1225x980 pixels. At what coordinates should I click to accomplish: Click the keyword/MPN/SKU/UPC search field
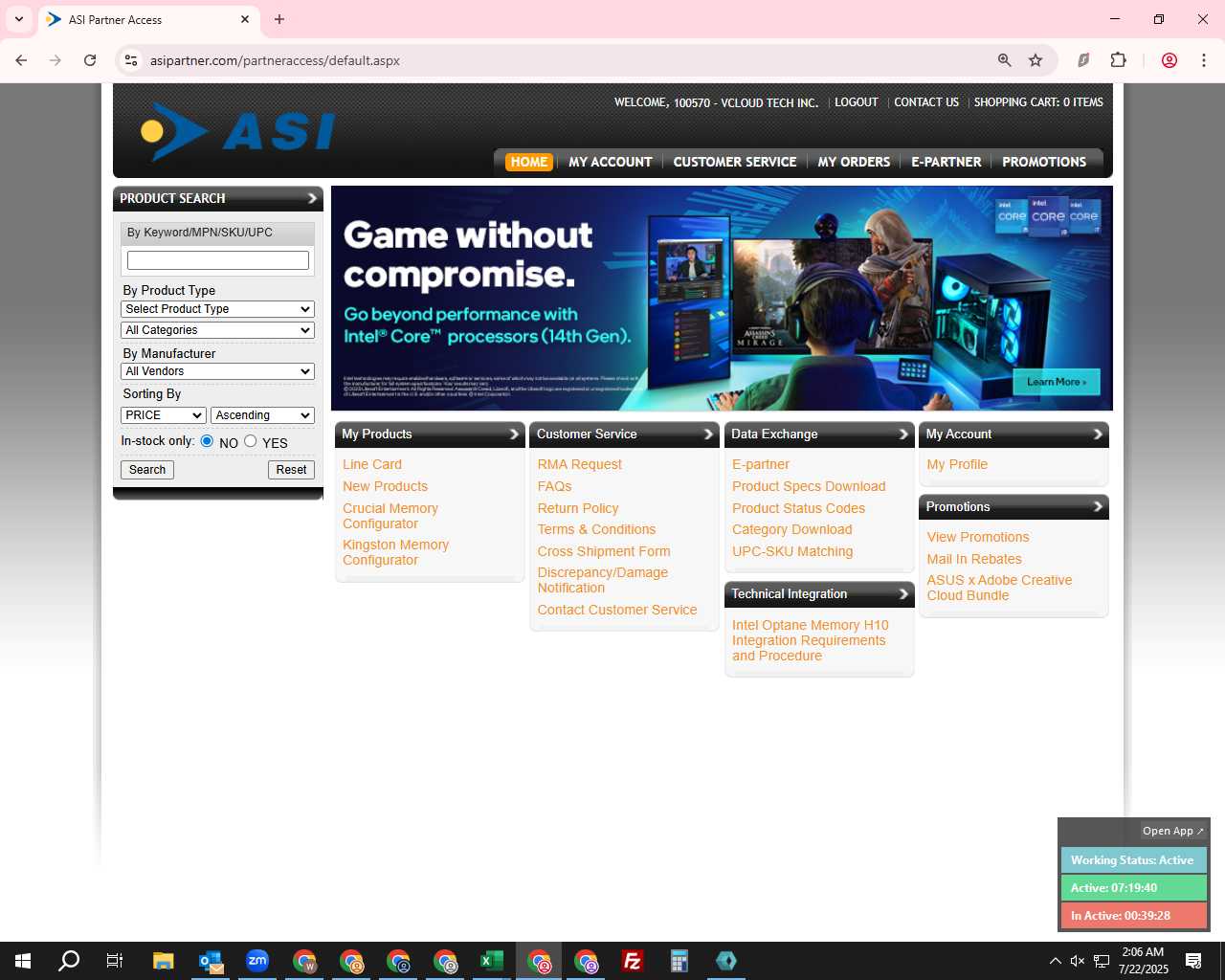coord(218,260)
